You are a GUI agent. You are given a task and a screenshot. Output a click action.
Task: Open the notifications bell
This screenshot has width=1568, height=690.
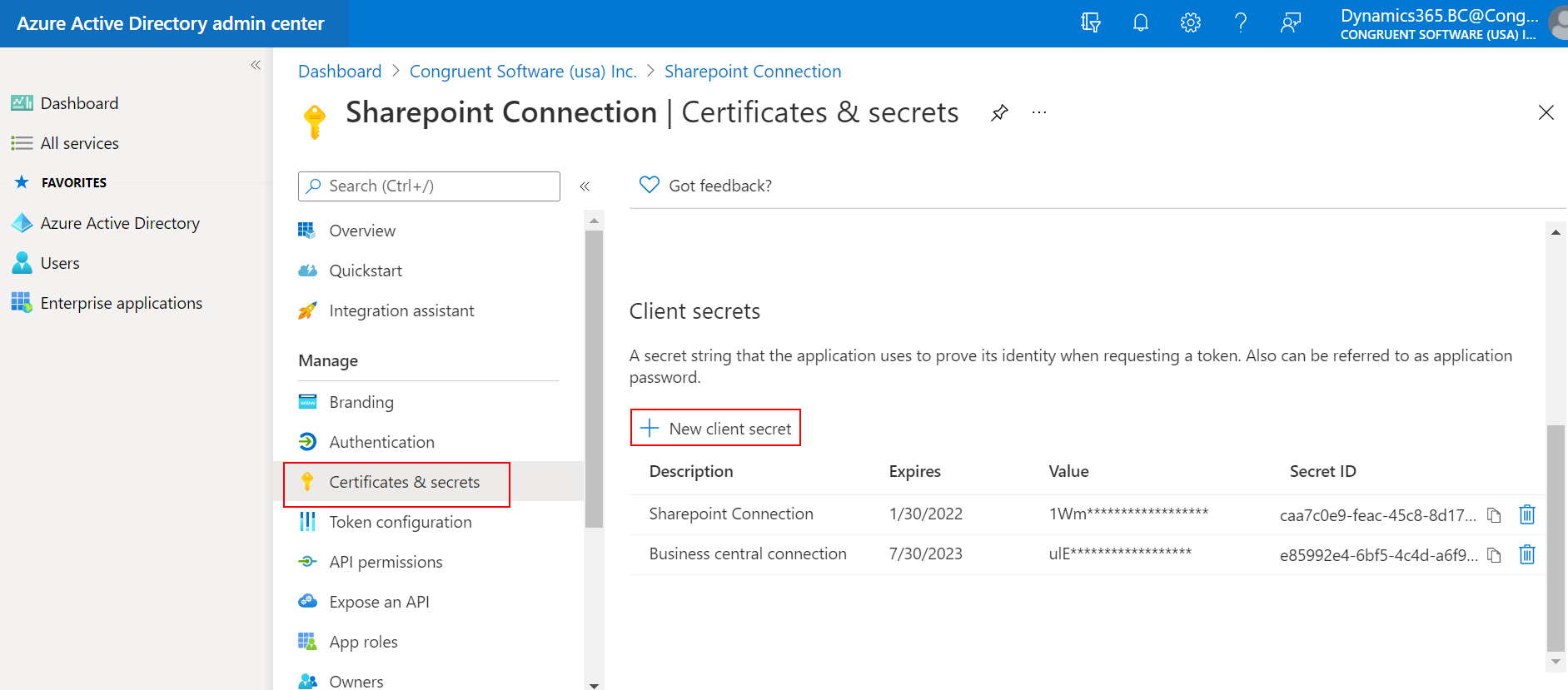click(x=1141, y=22)
